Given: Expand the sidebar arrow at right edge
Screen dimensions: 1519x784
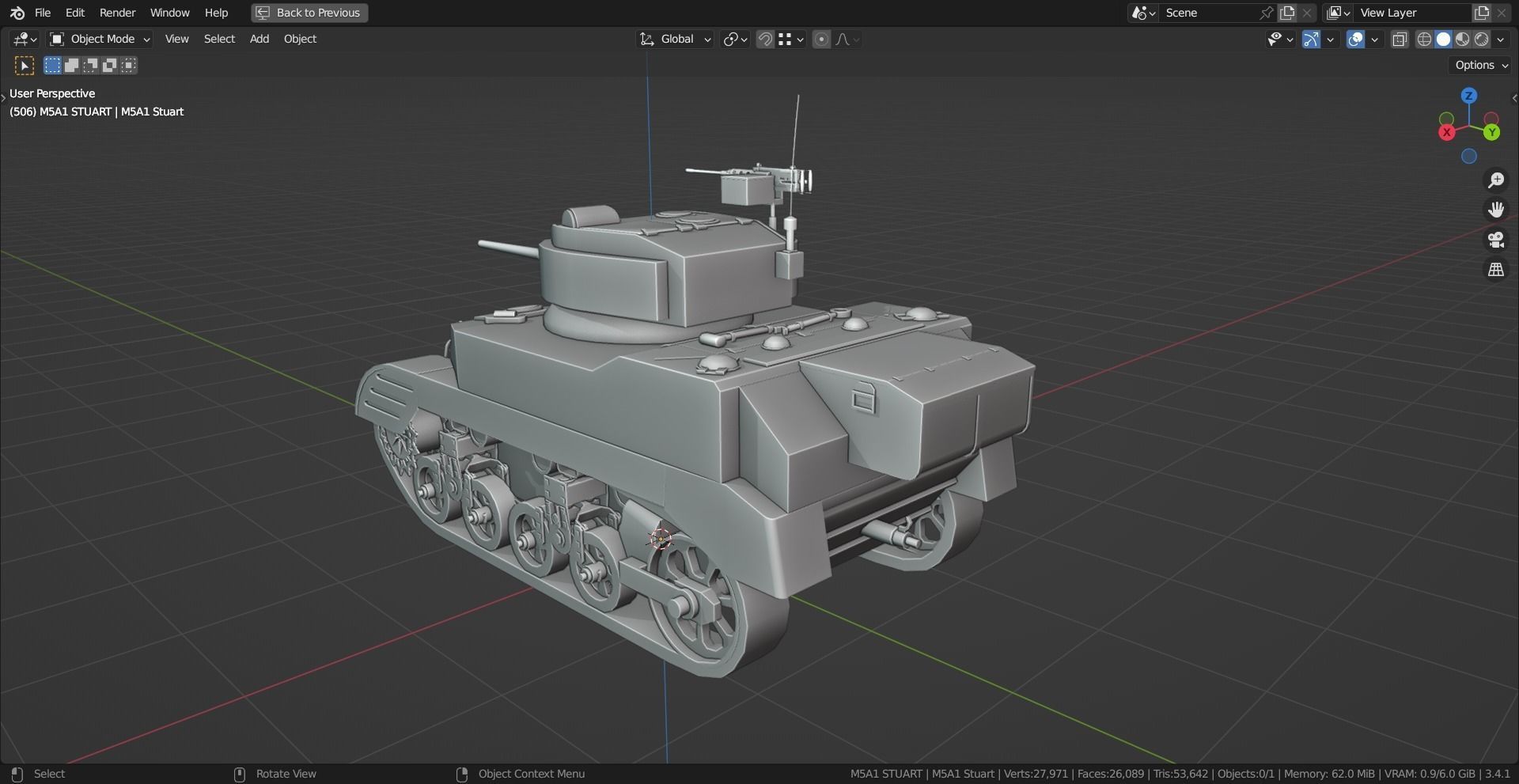Looking at the screenshot, I should tap(1514, 98).
